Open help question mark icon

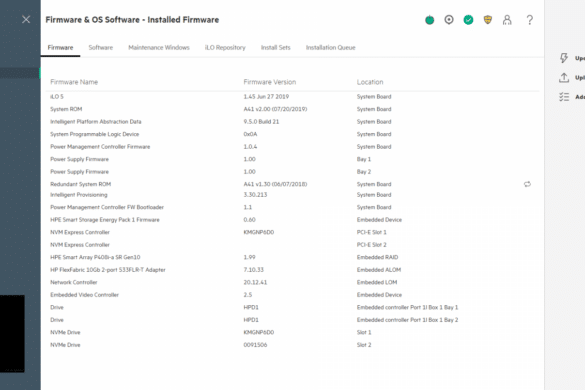[529, 20]
